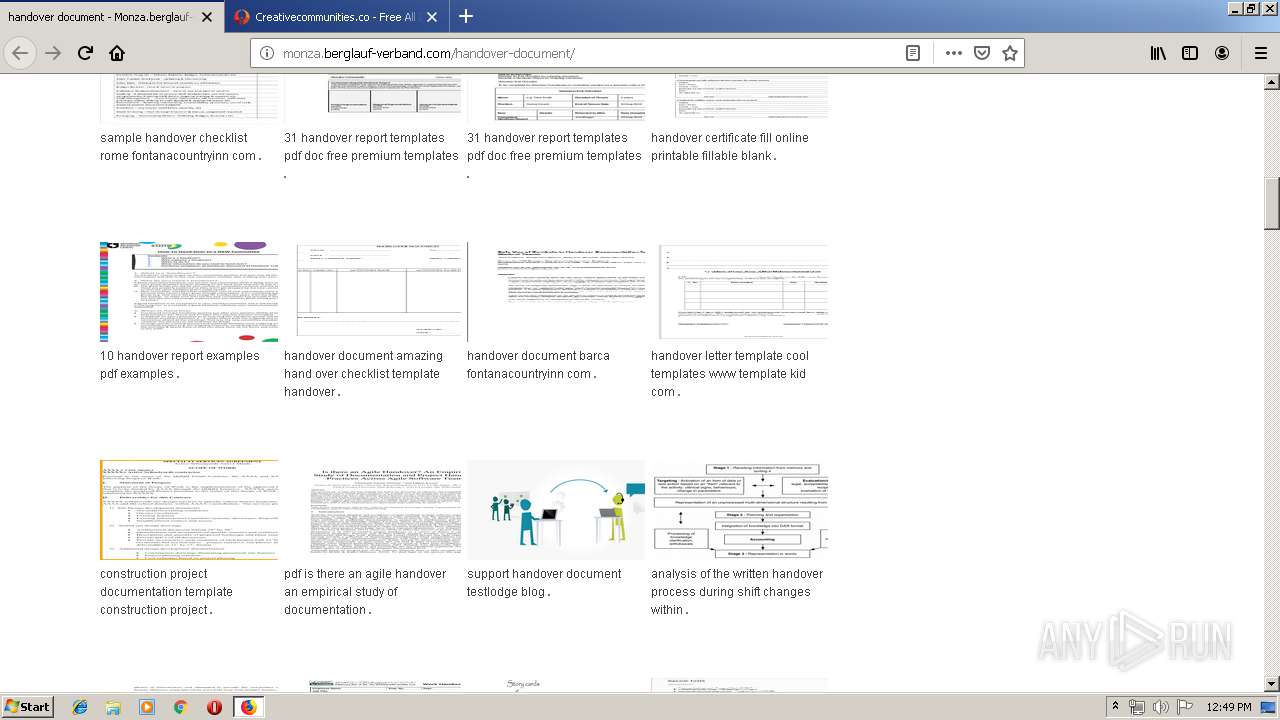Launch Chrome from taskbar
The image size is (1280, 720).
[x=180, y=707]
